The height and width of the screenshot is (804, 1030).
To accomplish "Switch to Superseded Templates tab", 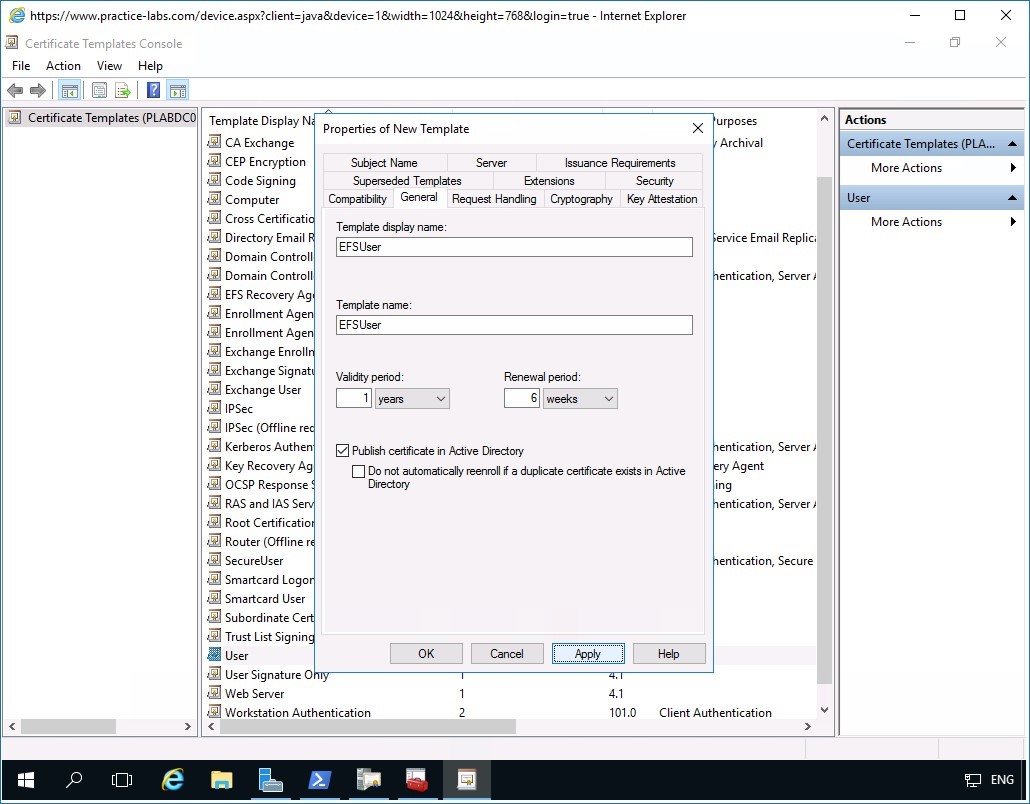I will [x=407, y=181].
